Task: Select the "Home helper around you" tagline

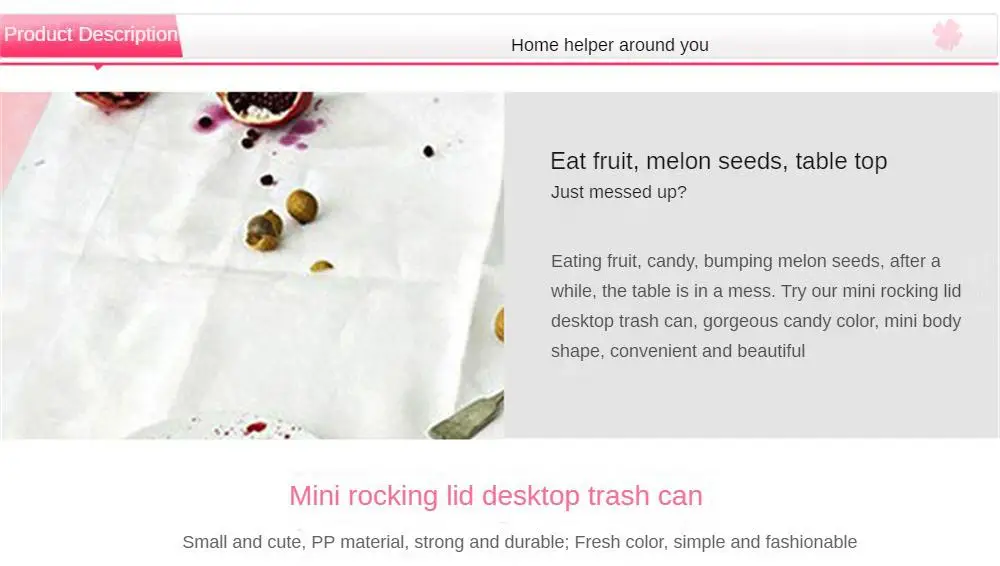Action: click(610, 45)
